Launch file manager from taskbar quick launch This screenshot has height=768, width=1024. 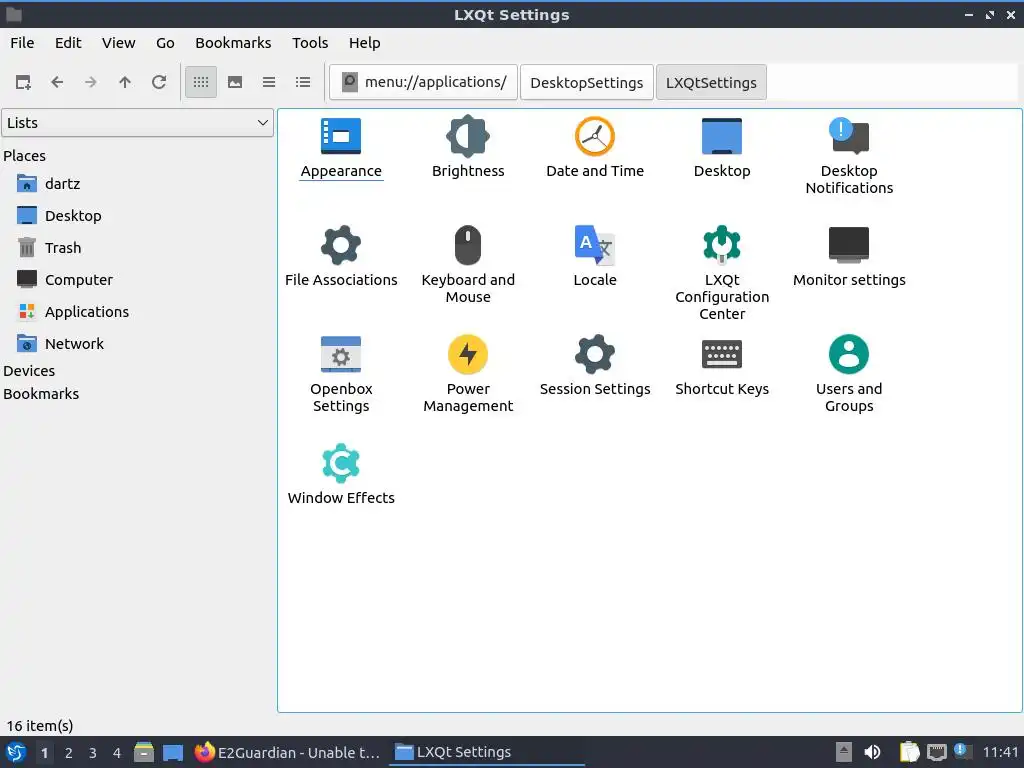(x=144, y=752)
